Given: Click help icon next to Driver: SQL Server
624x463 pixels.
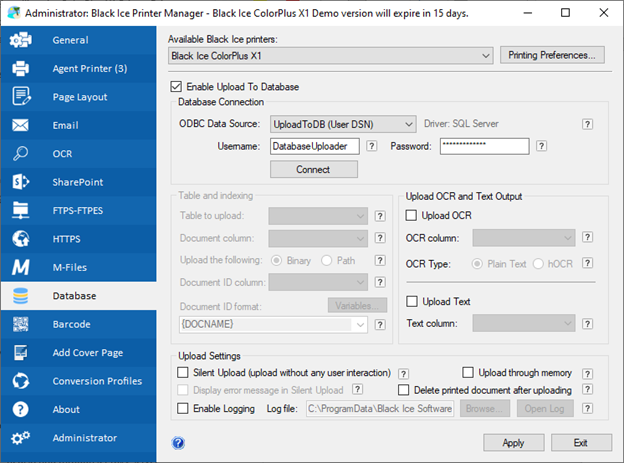Looking at the screenshot, I should pos(587,124).
